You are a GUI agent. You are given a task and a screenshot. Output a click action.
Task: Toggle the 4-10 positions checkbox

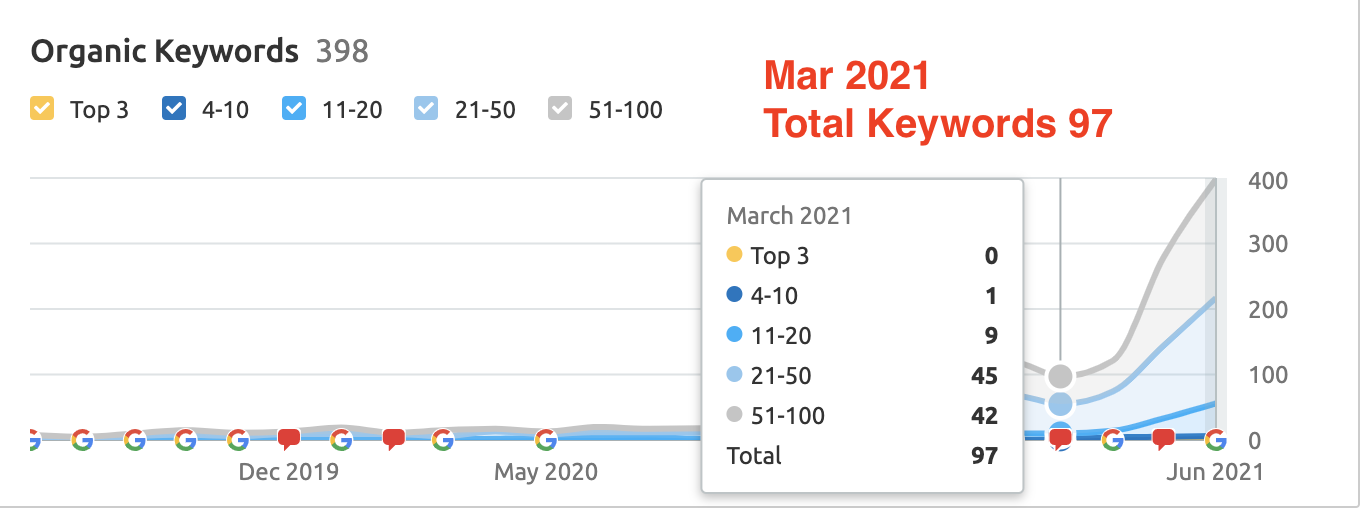pos(174,108)
